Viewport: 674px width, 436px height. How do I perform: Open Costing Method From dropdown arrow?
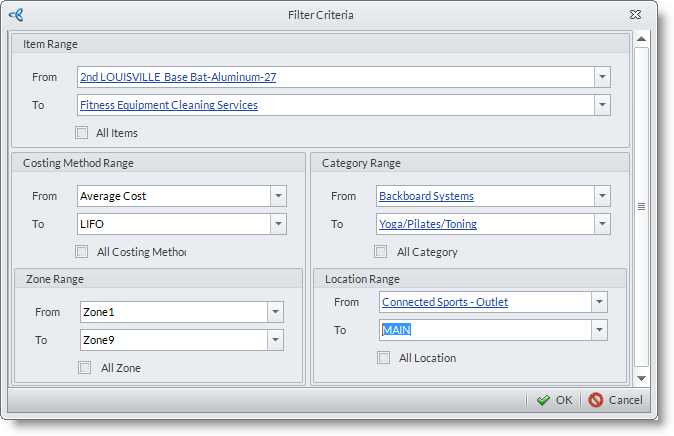click(x=278, y=196)
